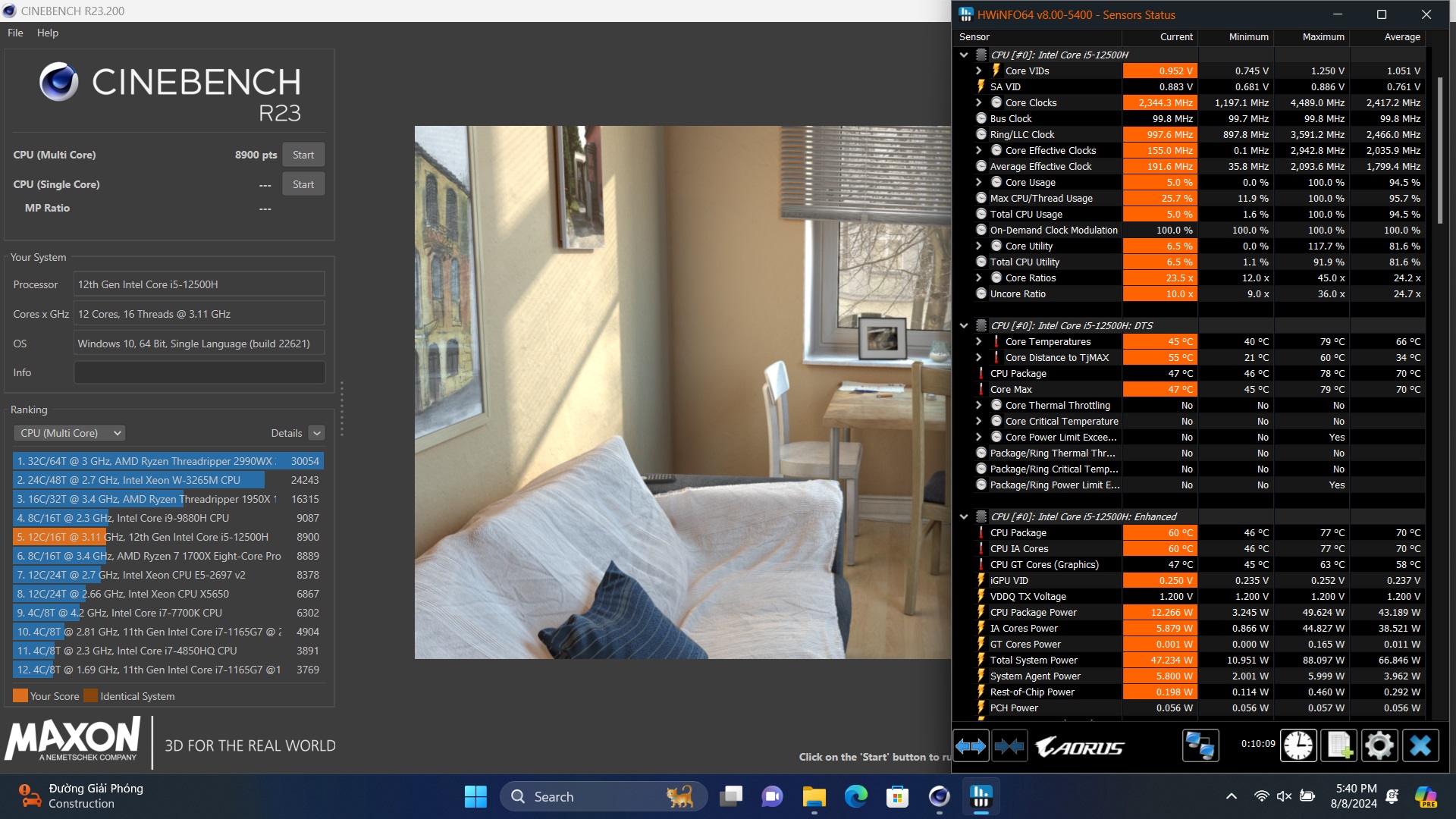This screenshot has height=819, width=1456.
Task: Click the Cinebench logo icon in title bar
Action: pyautogui.click(x=10, y=11)
